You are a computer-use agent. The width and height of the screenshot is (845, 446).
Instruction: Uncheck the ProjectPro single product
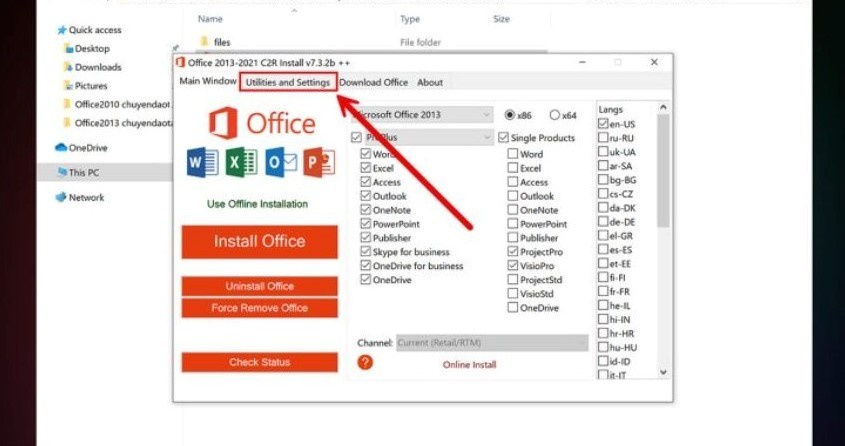pos(512,252)
